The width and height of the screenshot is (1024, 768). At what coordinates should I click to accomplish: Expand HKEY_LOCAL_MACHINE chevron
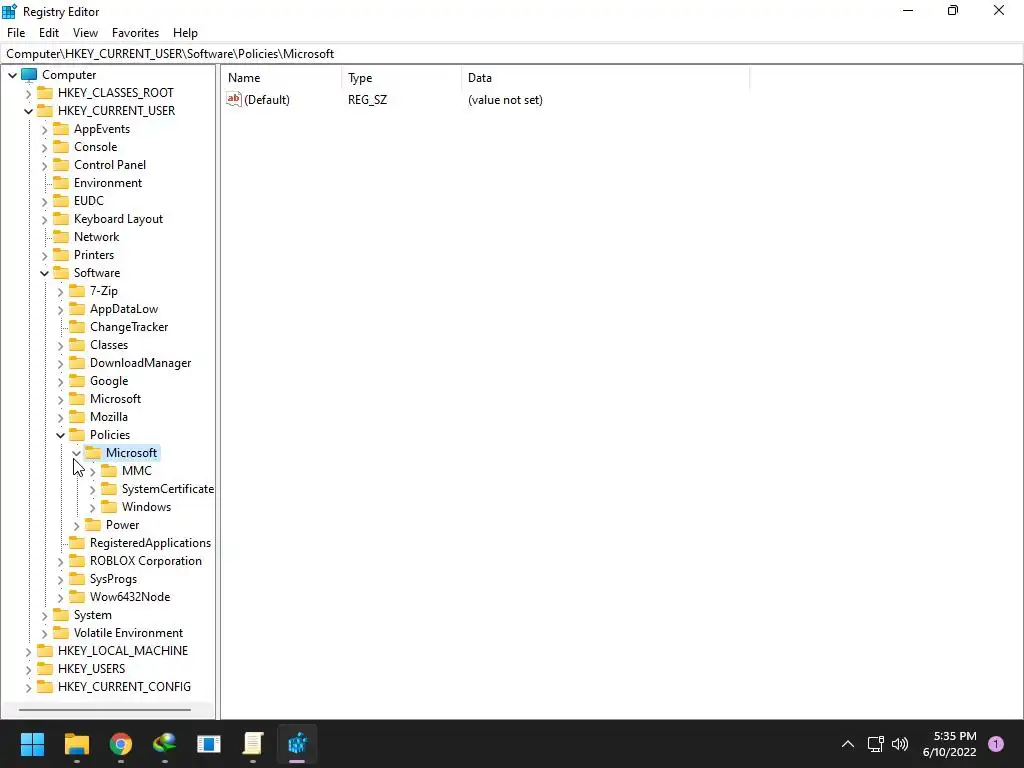[x=28, y=652]
